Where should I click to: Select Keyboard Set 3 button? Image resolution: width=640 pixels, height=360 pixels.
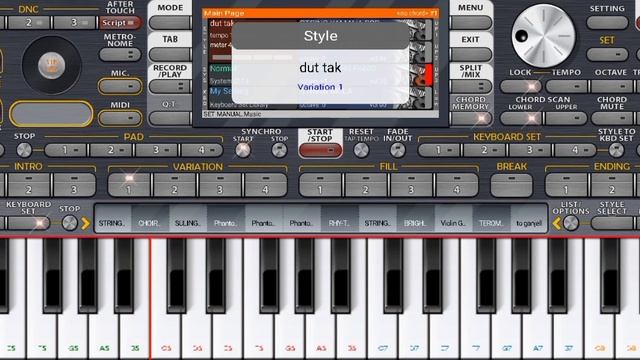point(530,150)
